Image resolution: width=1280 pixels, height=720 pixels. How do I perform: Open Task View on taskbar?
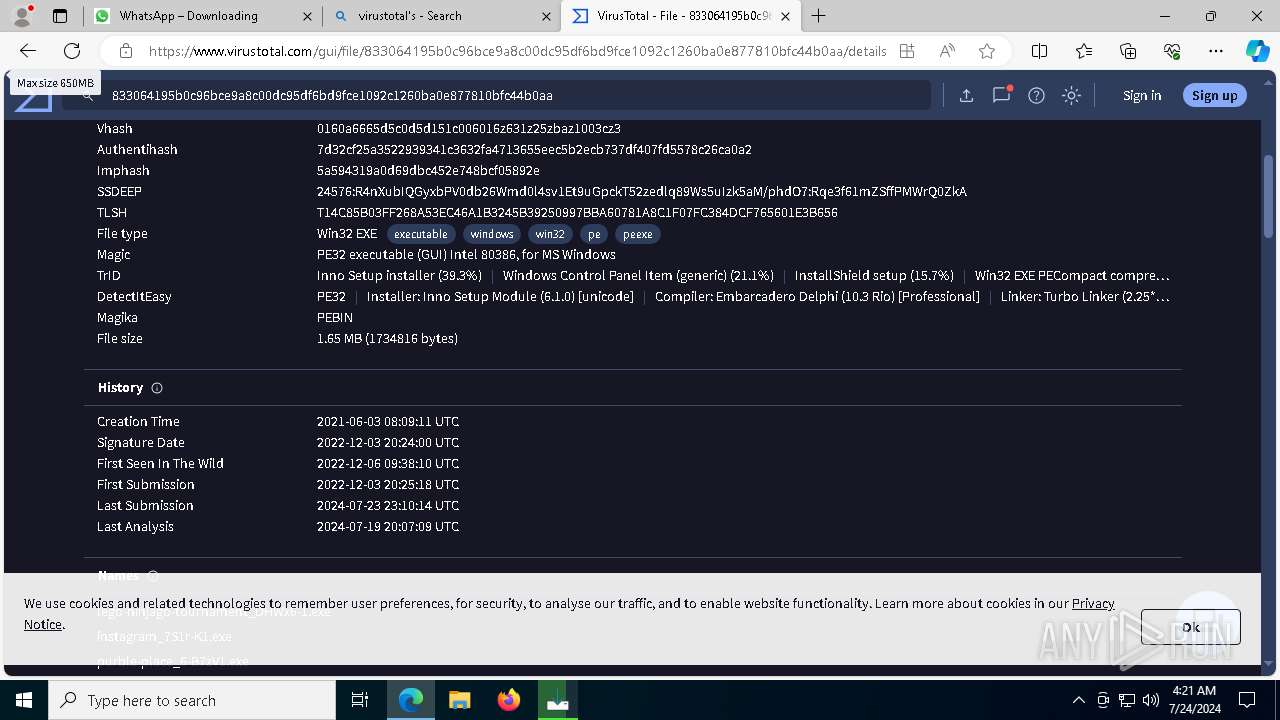[360, 700]
